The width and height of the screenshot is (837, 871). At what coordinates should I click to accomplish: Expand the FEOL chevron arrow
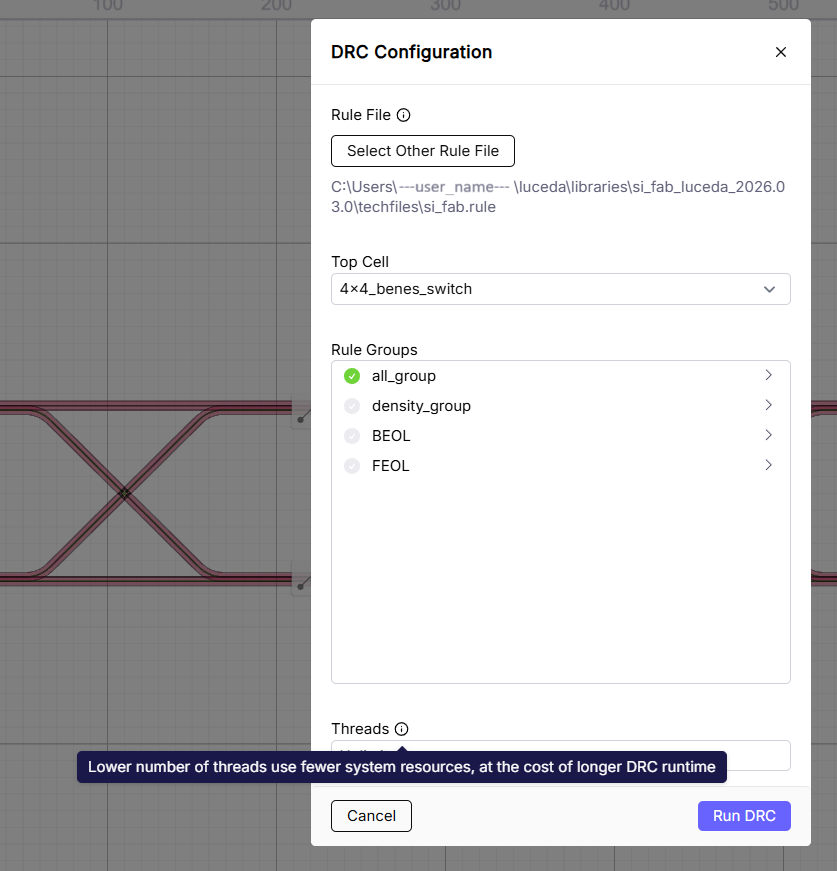tap(768, 466)
